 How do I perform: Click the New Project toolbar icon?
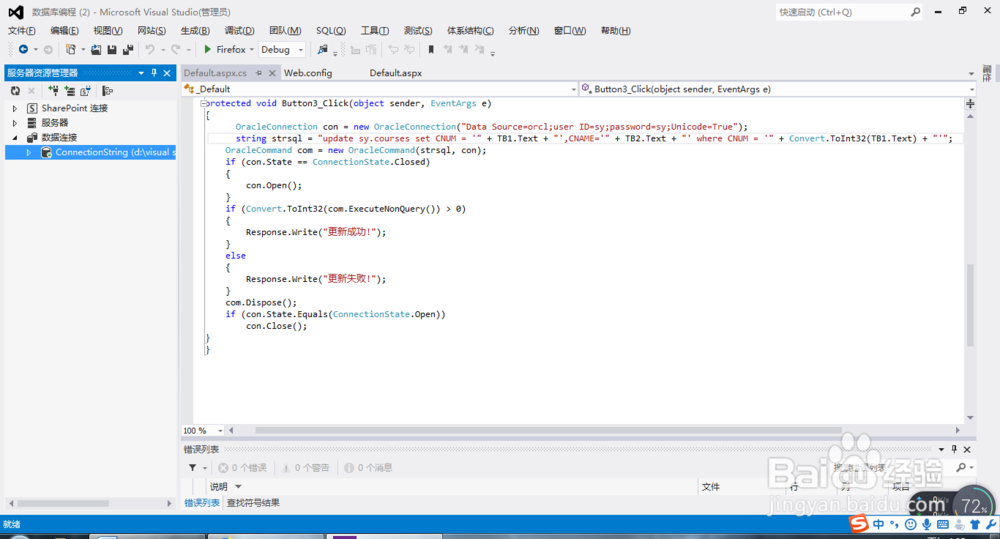tap(71, 49)
